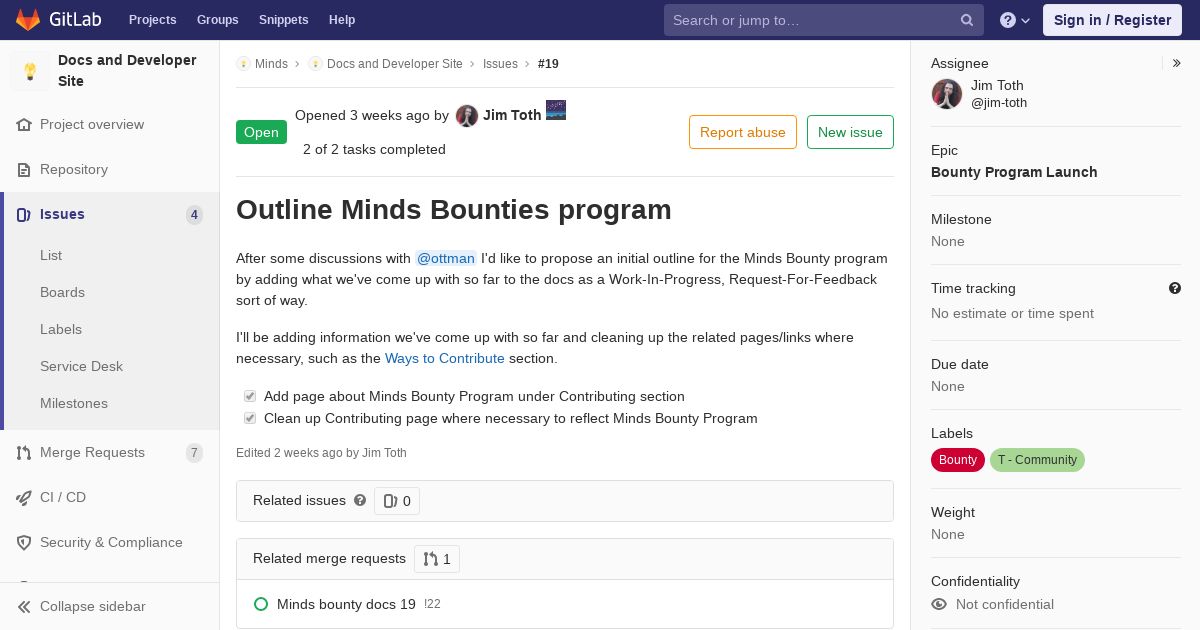
Task: Click the Merge Requests sidebar icon
Action: click(24, 453)
